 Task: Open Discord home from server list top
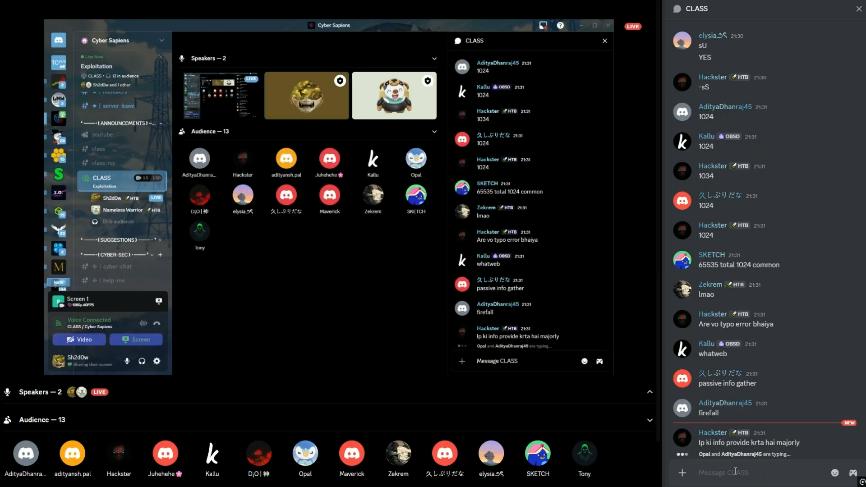point(59,40)
